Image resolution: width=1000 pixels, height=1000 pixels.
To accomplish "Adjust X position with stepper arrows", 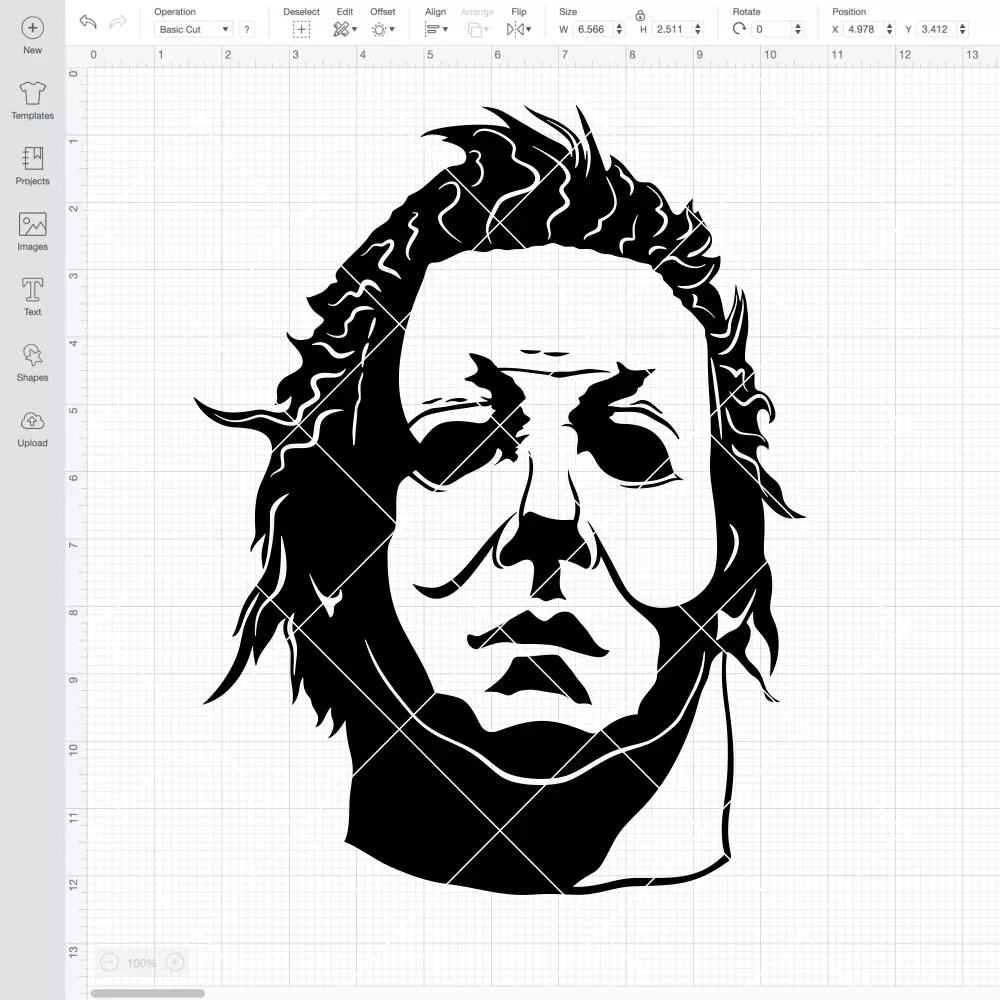I will (890, 29).
